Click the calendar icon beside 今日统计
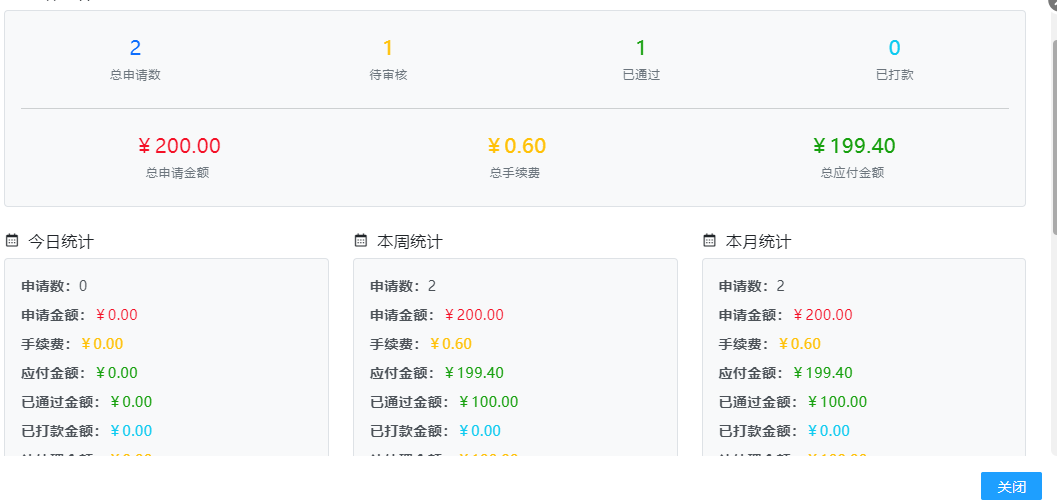1057x503 pixels. [x=12, y=241]
